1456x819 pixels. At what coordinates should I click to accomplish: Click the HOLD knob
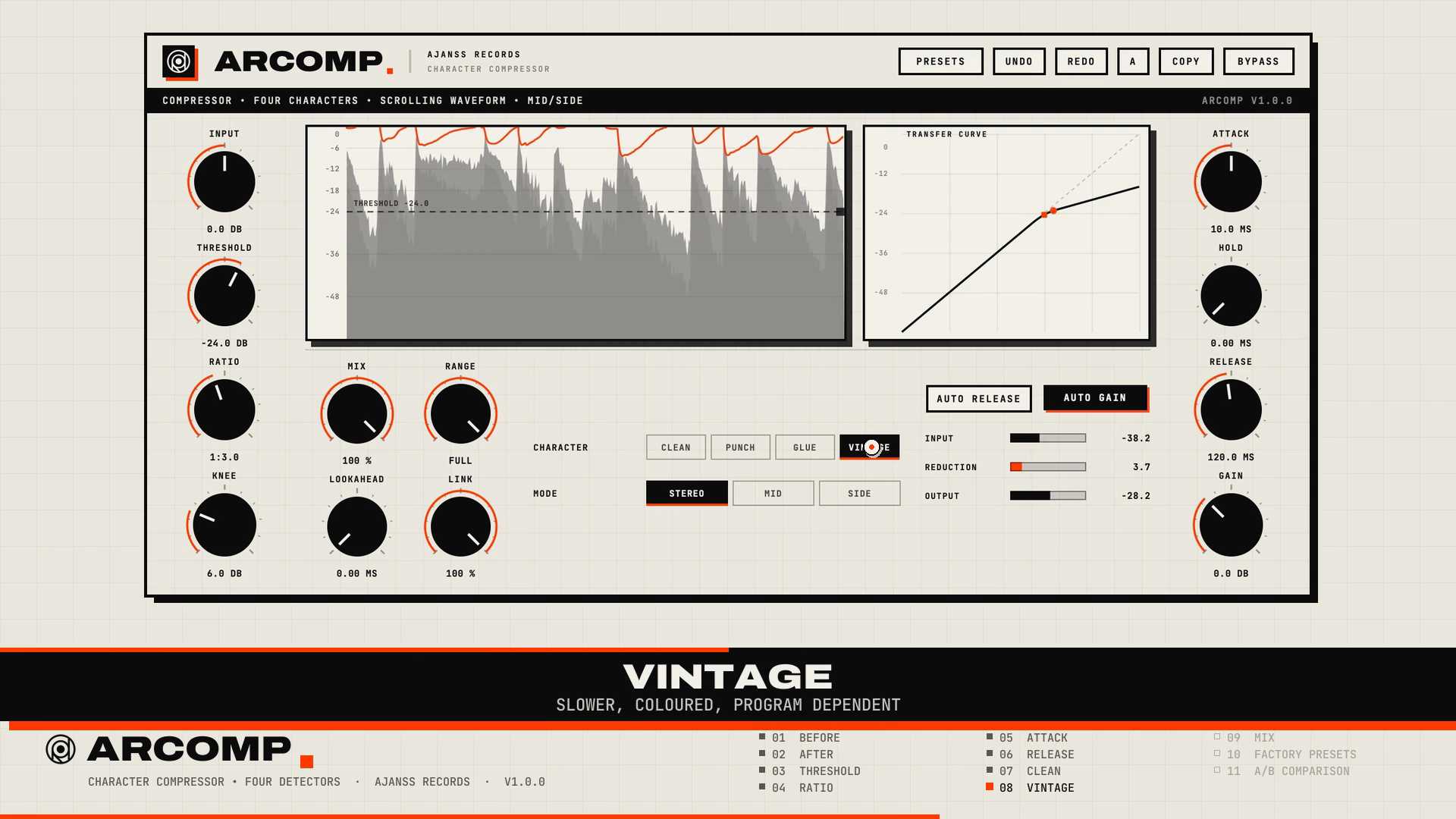1231,295
